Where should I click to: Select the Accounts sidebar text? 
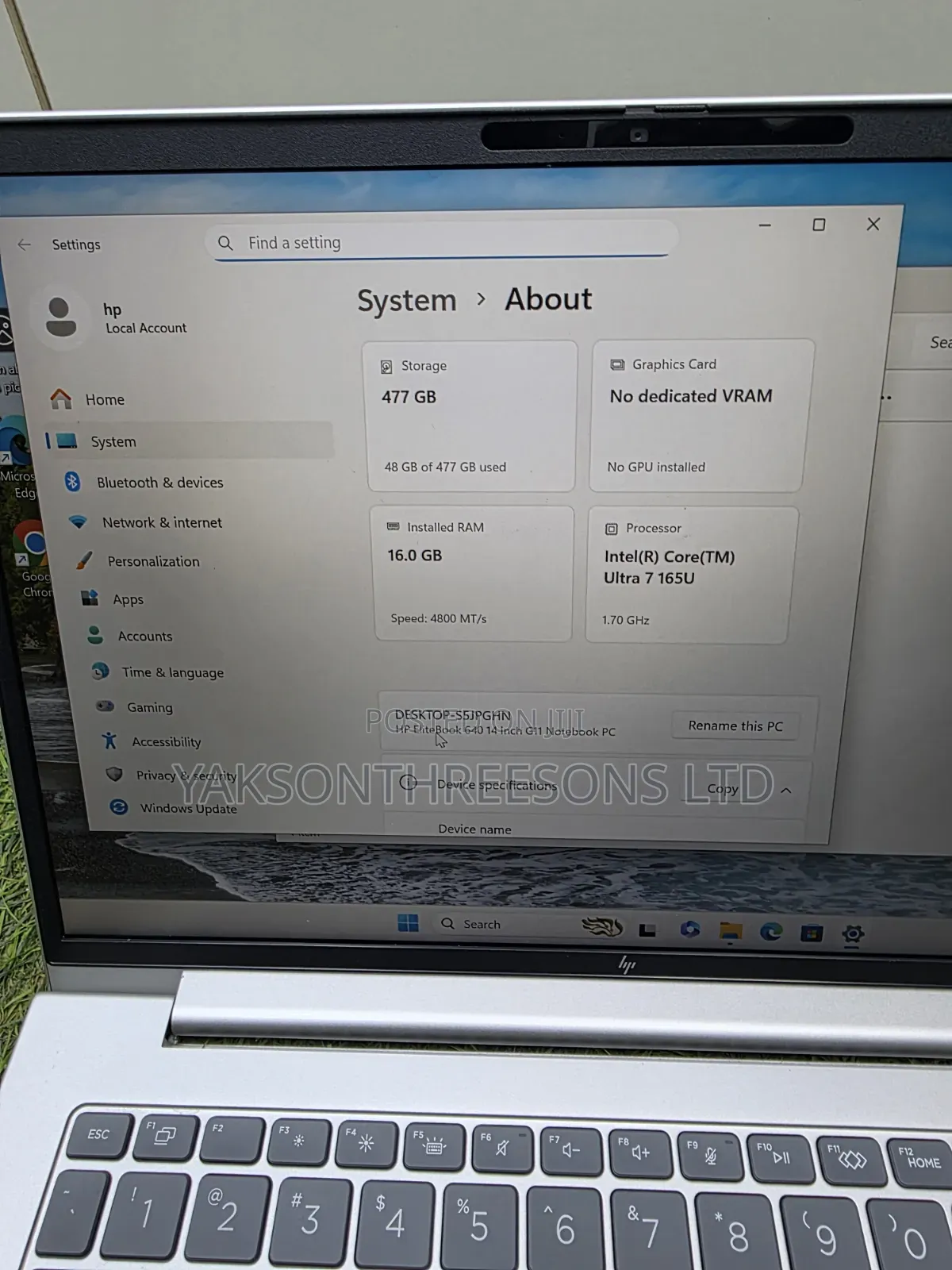[x=145, y=636]
